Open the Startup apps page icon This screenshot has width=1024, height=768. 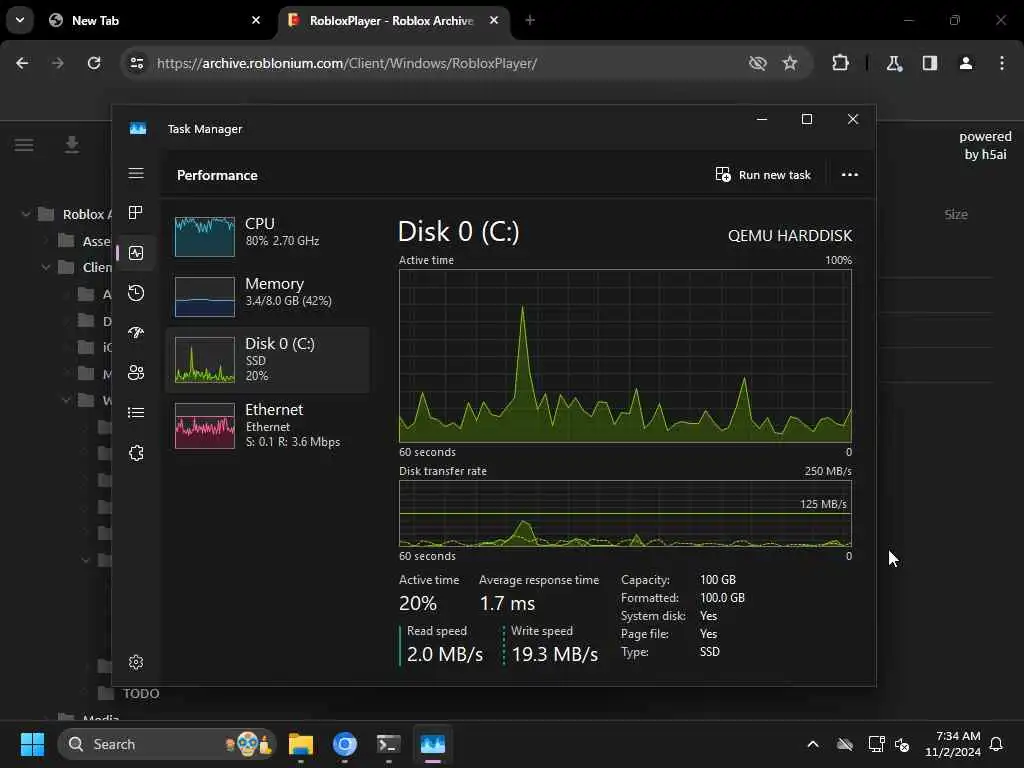click(136, 333)
